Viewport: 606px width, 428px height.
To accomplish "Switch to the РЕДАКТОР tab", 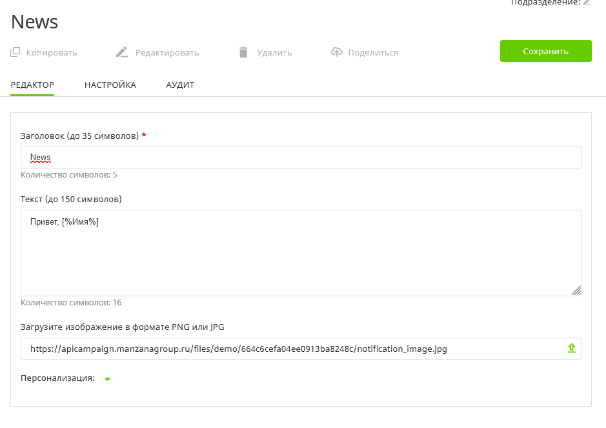I will pyautogui.click(x=32, y=85).
